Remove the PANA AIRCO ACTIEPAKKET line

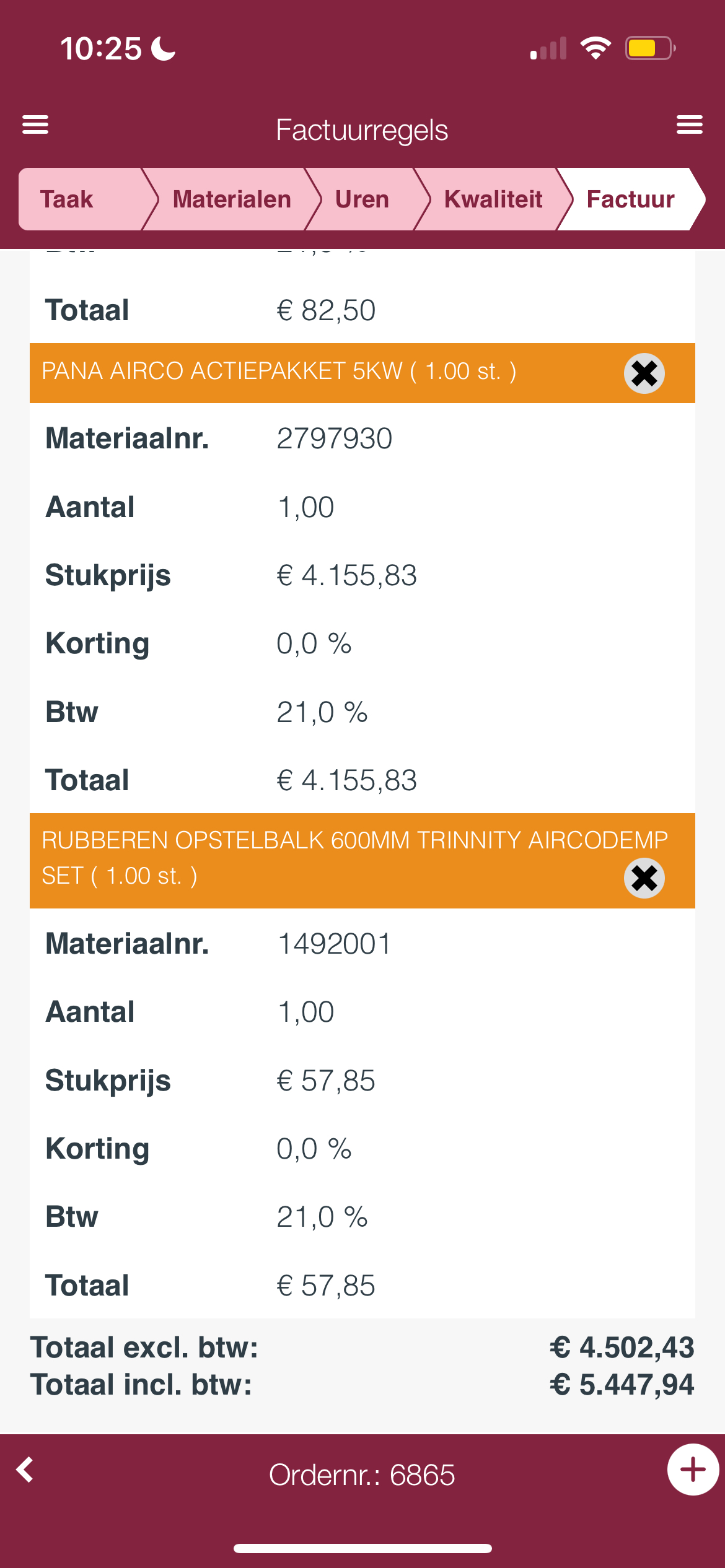(644, 373)
